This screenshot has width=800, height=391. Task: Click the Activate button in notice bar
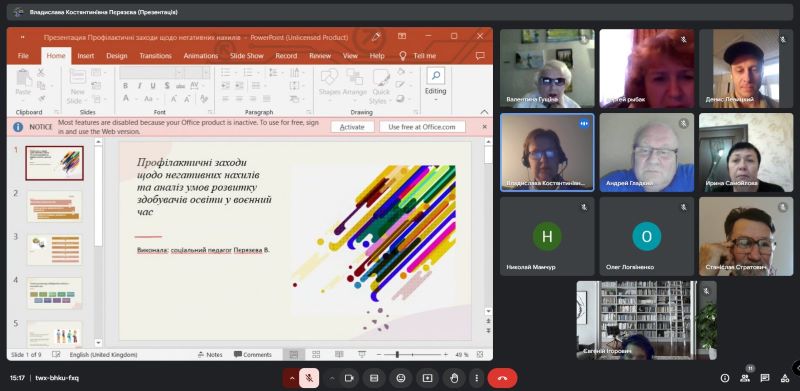click(x=352, y=127)
